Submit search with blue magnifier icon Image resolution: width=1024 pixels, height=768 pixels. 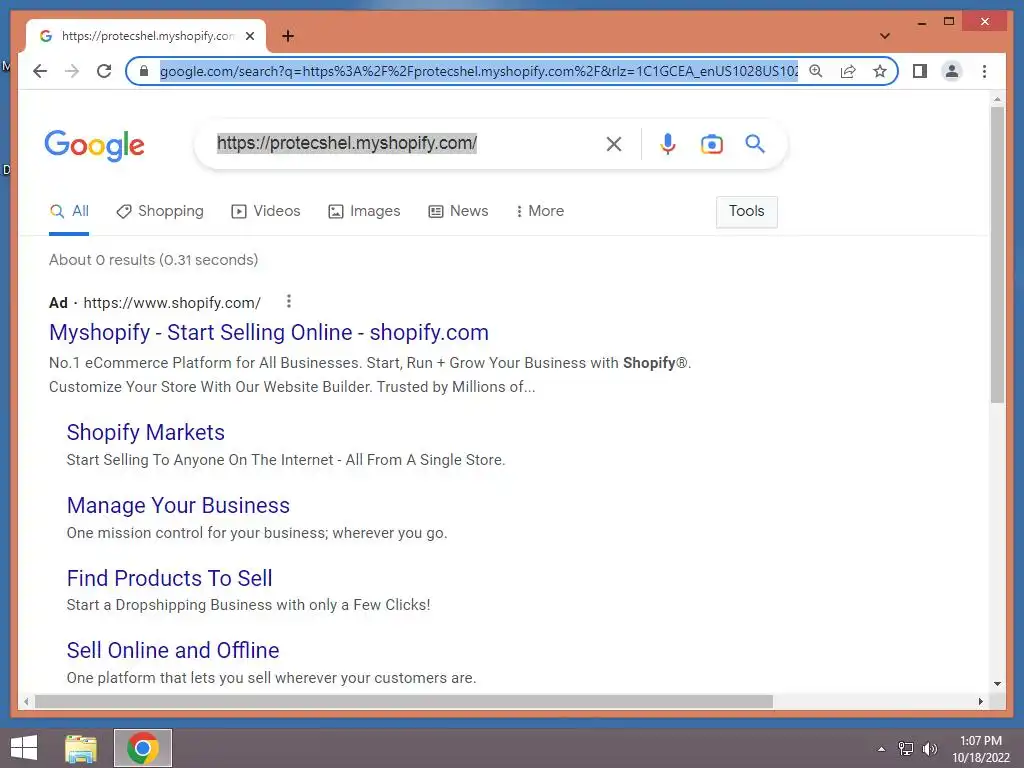point(755,144)
